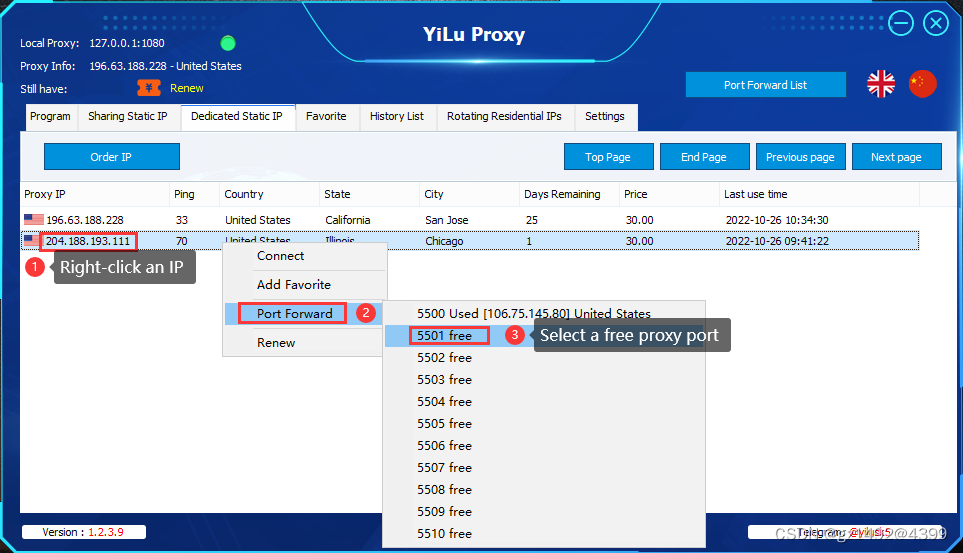Screen dimensions: 963x553
Task: Open the Port Forward submenu
Action: pyautogui.click(x=294, y=313)
